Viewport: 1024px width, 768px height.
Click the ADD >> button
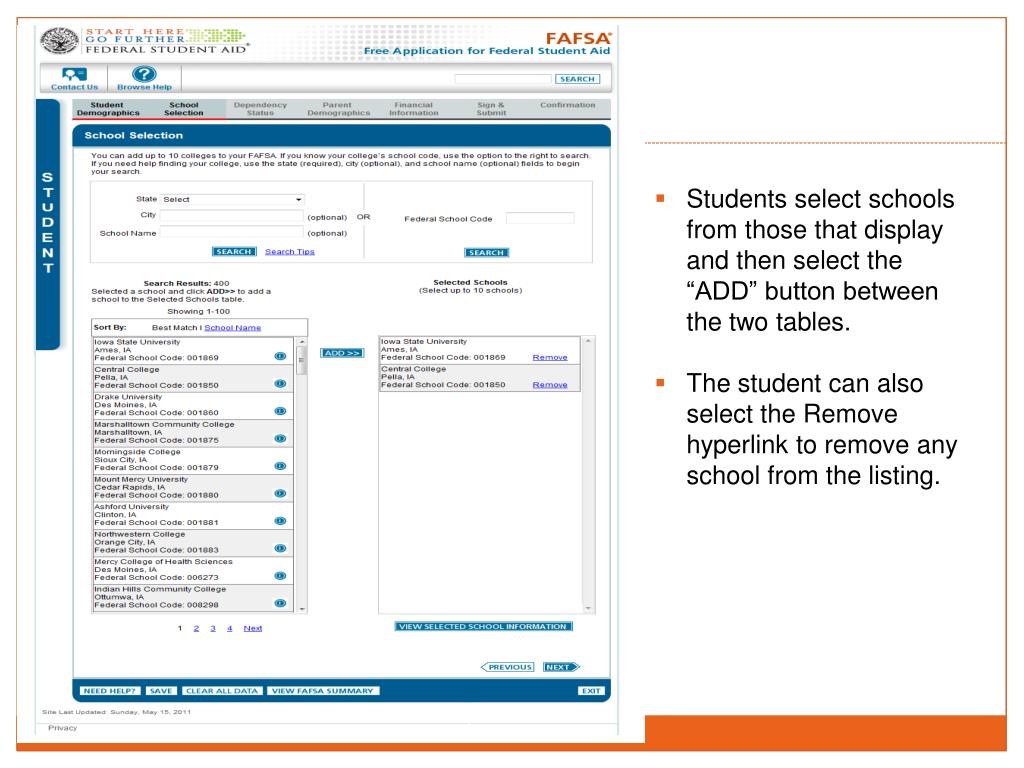[342, 353]
